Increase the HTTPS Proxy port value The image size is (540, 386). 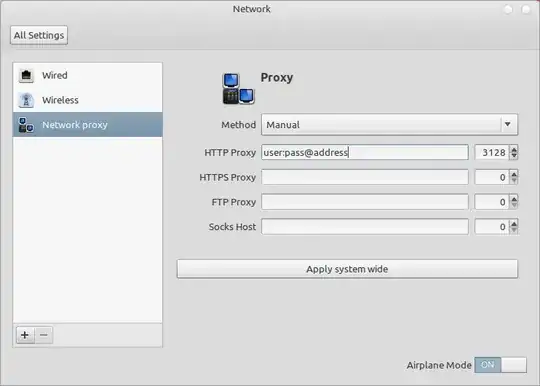pyautogui.click(x=514, y=174)
